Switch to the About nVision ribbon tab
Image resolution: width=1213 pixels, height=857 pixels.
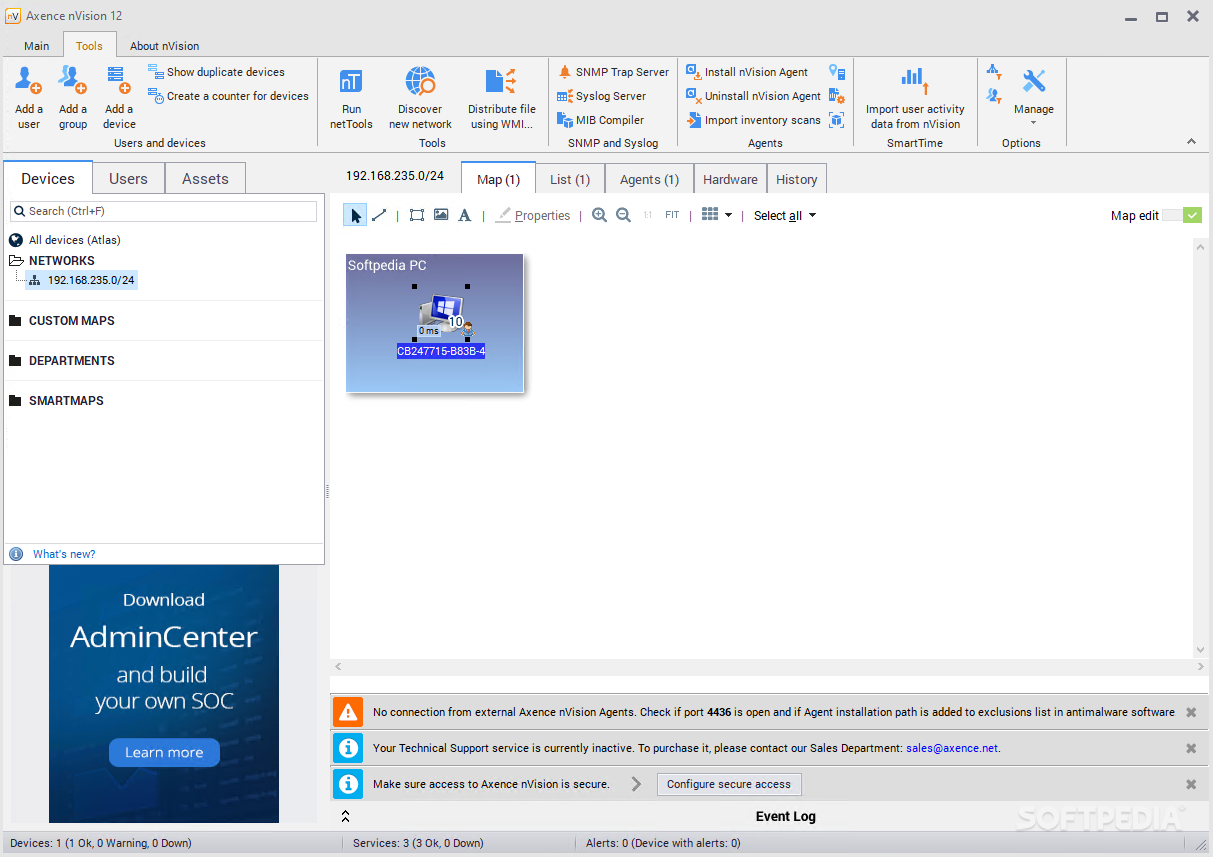click(x=164, y=46)
